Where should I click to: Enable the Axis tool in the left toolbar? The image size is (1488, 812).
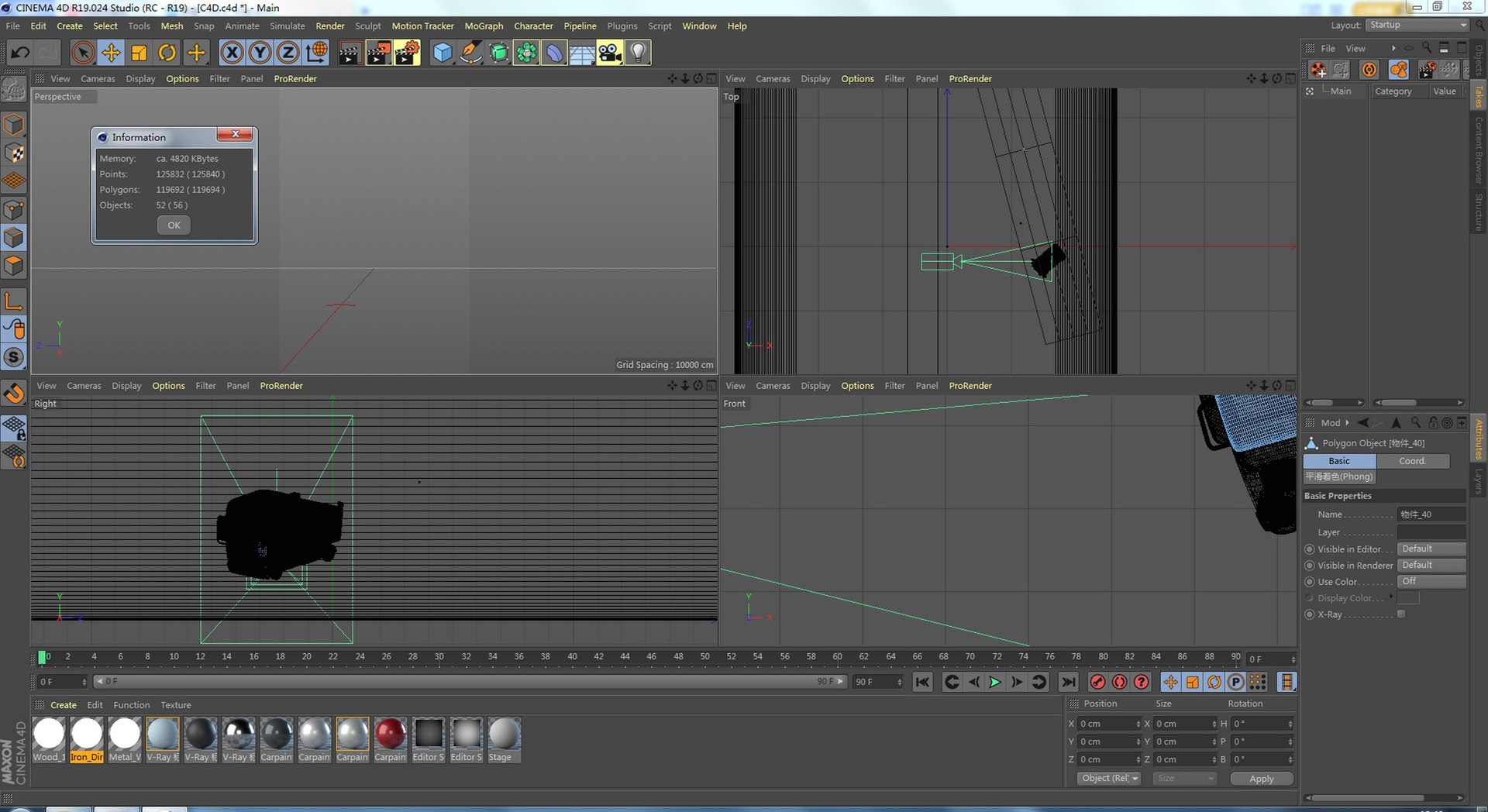click(14, 301)
